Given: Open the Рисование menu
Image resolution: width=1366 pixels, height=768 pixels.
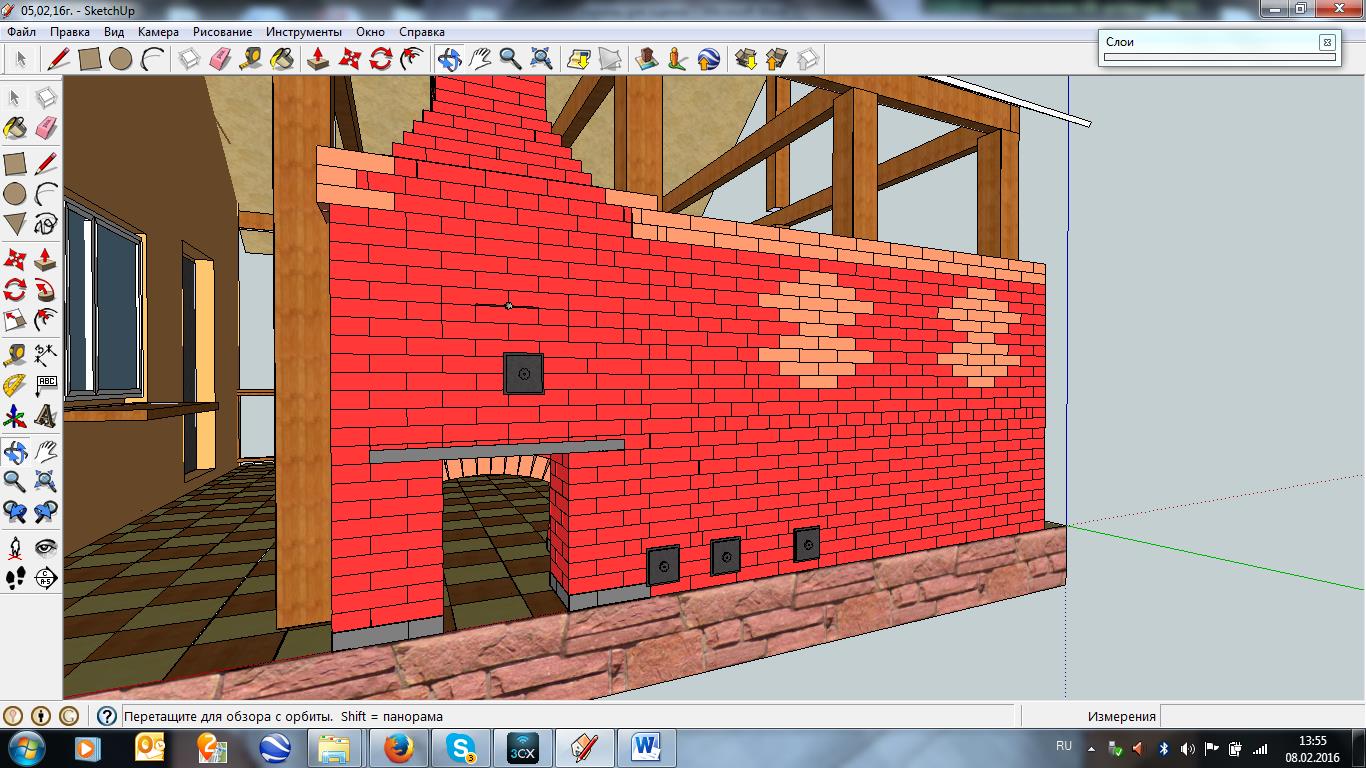Looking at the screenshot, I should (x=223, y=32).
